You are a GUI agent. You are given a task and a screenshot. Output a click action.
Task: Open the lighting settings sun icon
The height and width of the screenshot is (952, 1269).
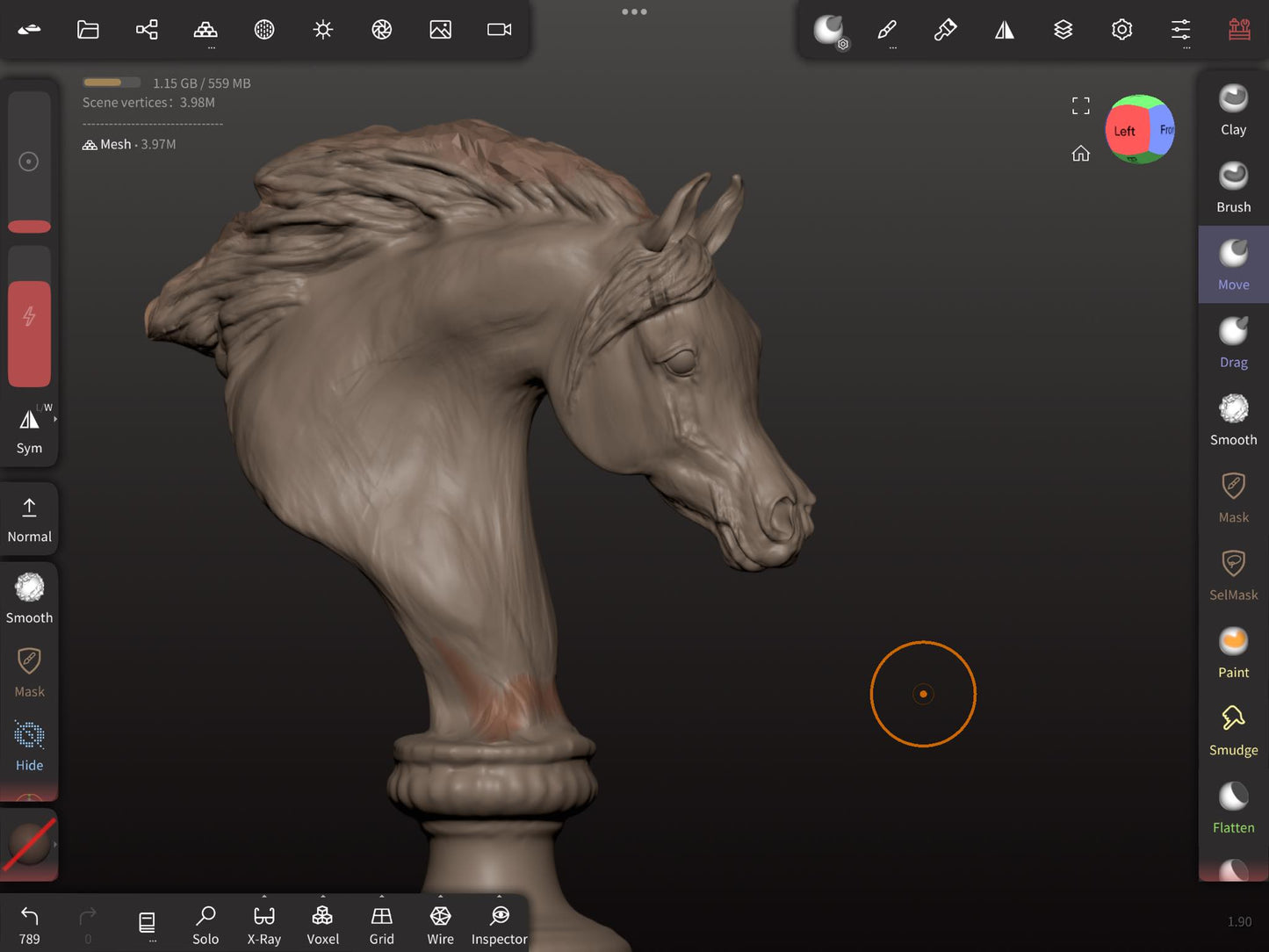point(323,30)
